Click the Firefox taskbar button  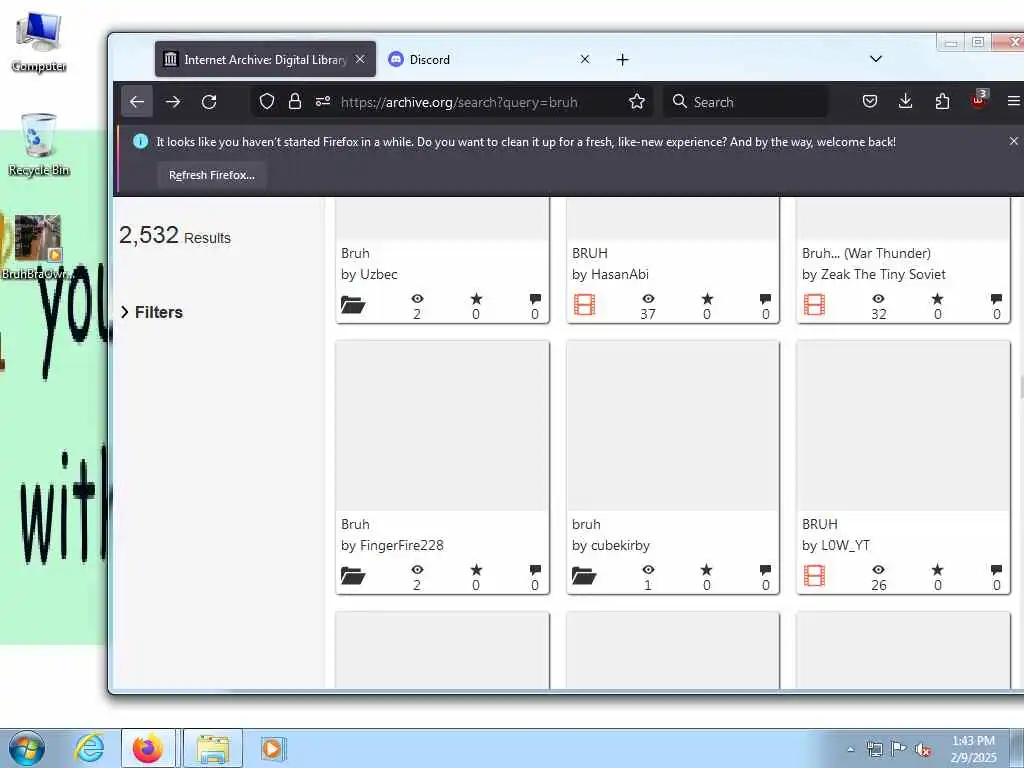click(x=148, y=748)
